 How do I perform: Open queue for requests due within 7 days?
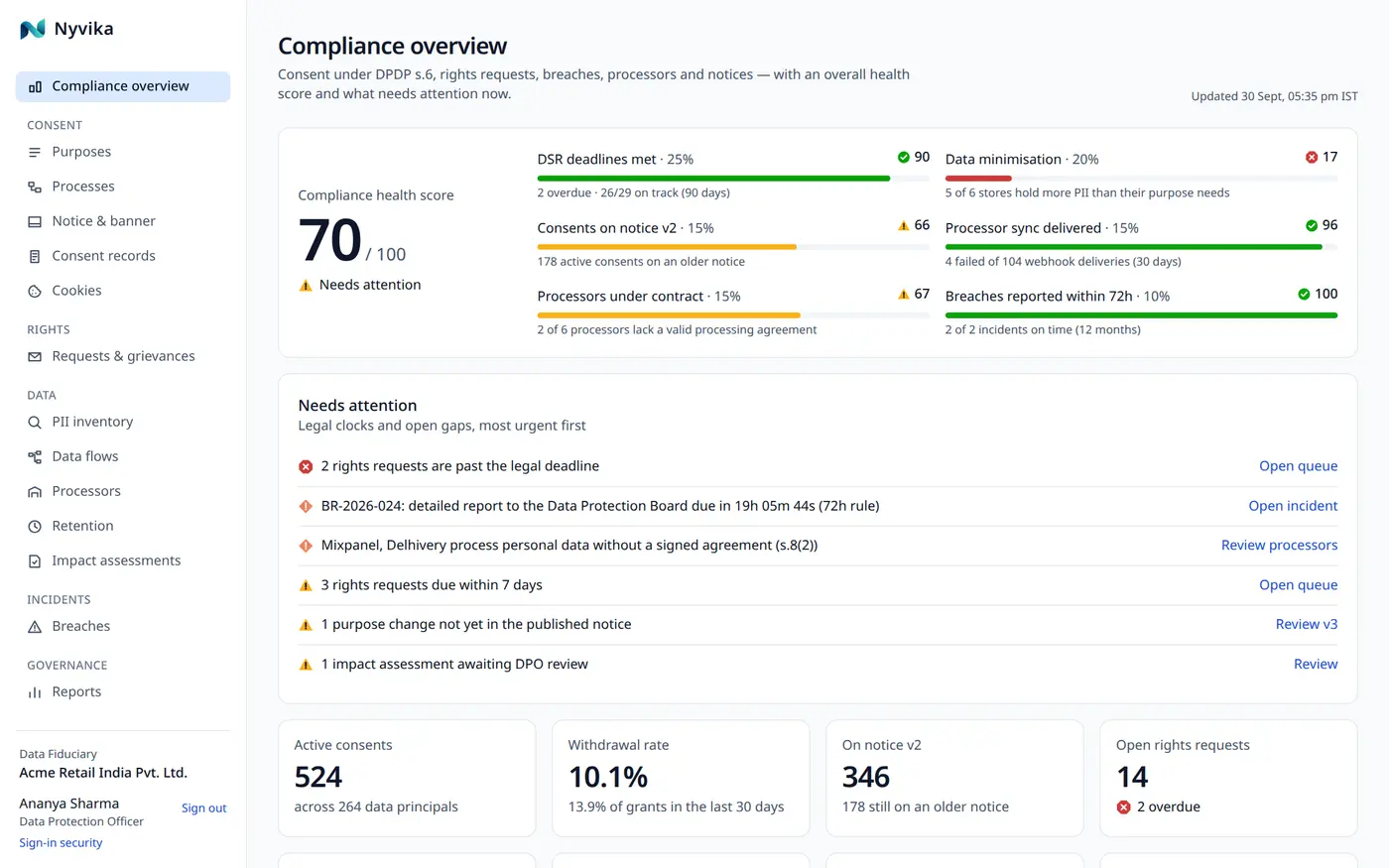point(1298,585)
